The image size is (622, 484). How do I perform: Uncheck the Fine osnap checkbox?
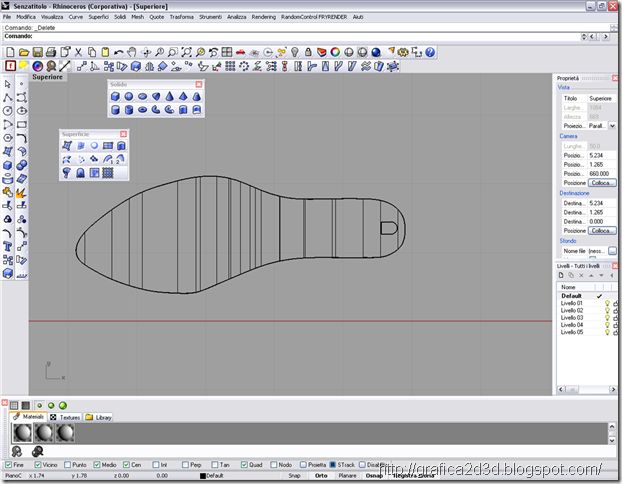tap(8, 465)
